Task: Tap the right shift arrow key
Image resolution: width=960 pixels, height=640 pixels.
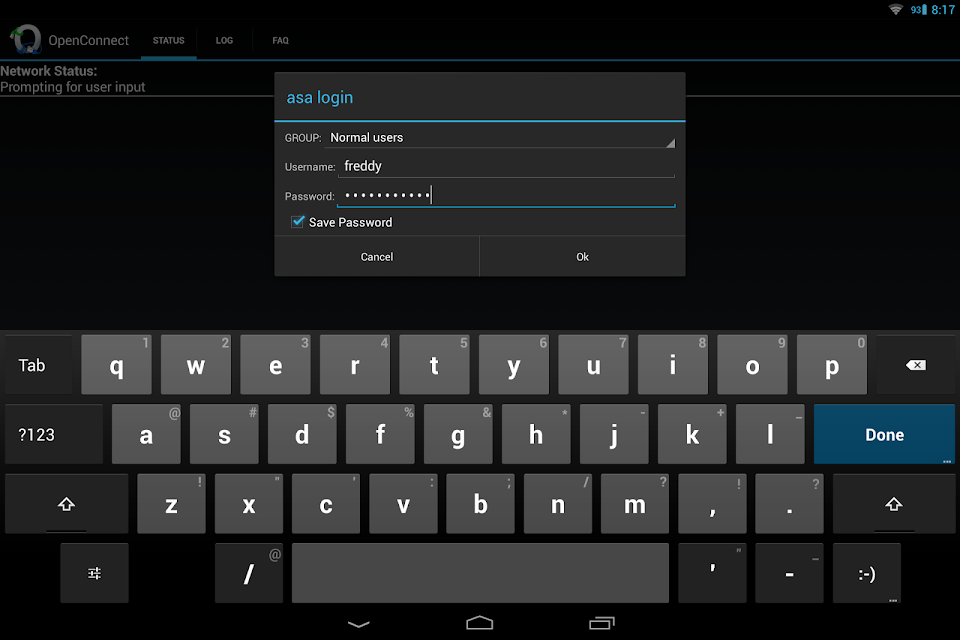Action: (893, 504)
